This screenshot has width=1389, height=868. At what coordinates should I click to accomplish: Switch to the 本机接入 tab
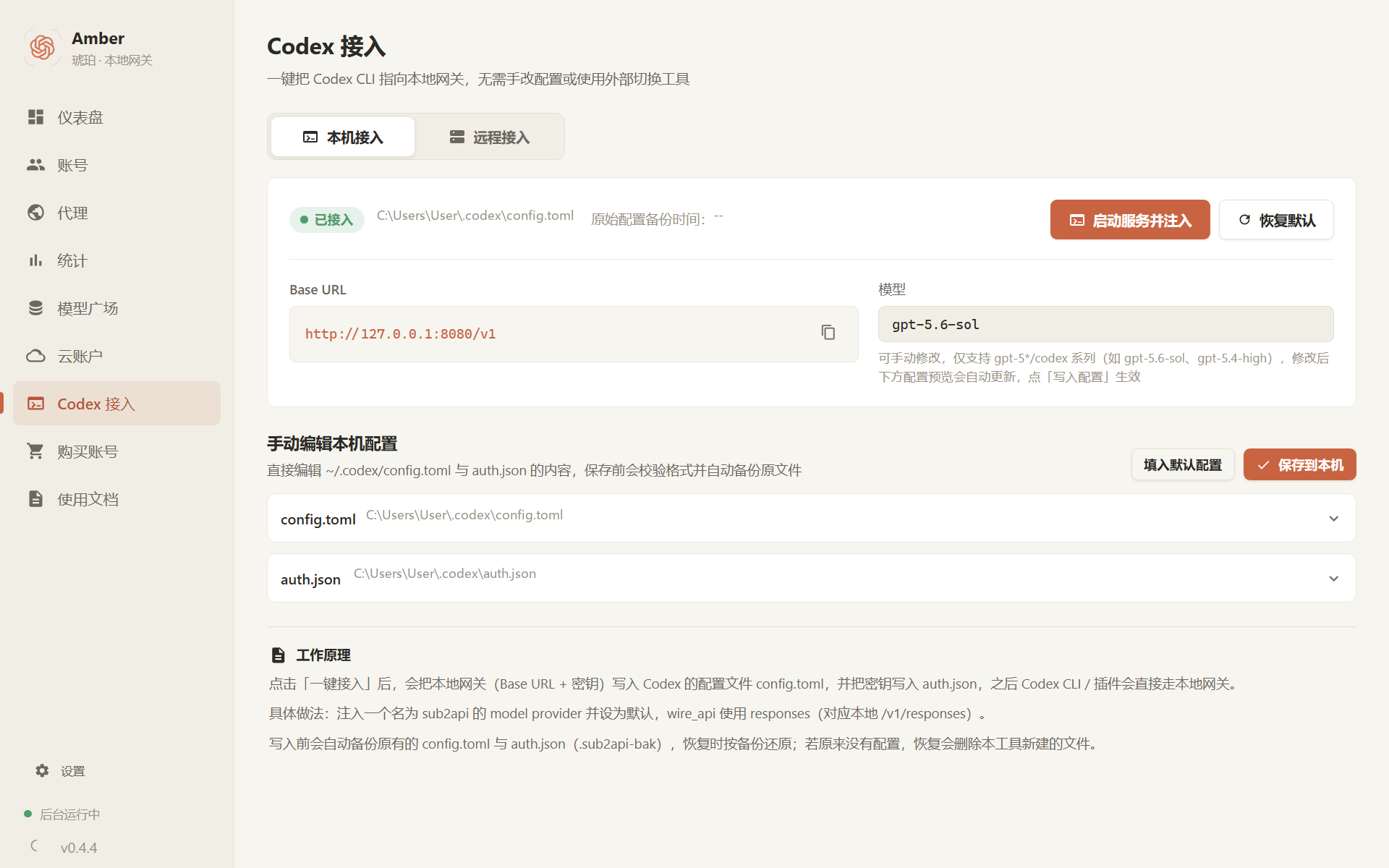343,137
